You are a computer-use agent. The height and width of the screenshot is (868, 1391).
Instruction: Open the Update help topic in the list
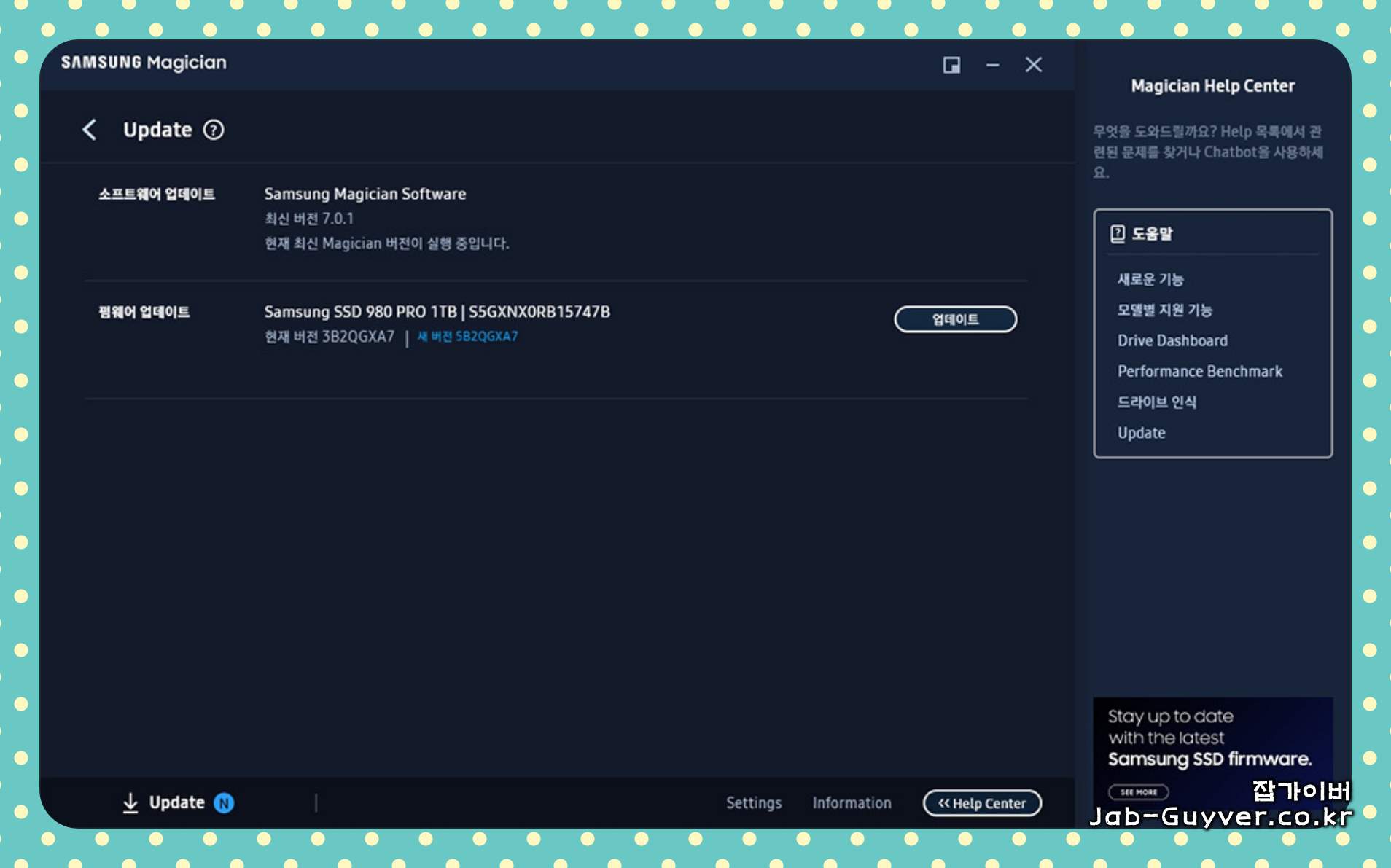1141,433
